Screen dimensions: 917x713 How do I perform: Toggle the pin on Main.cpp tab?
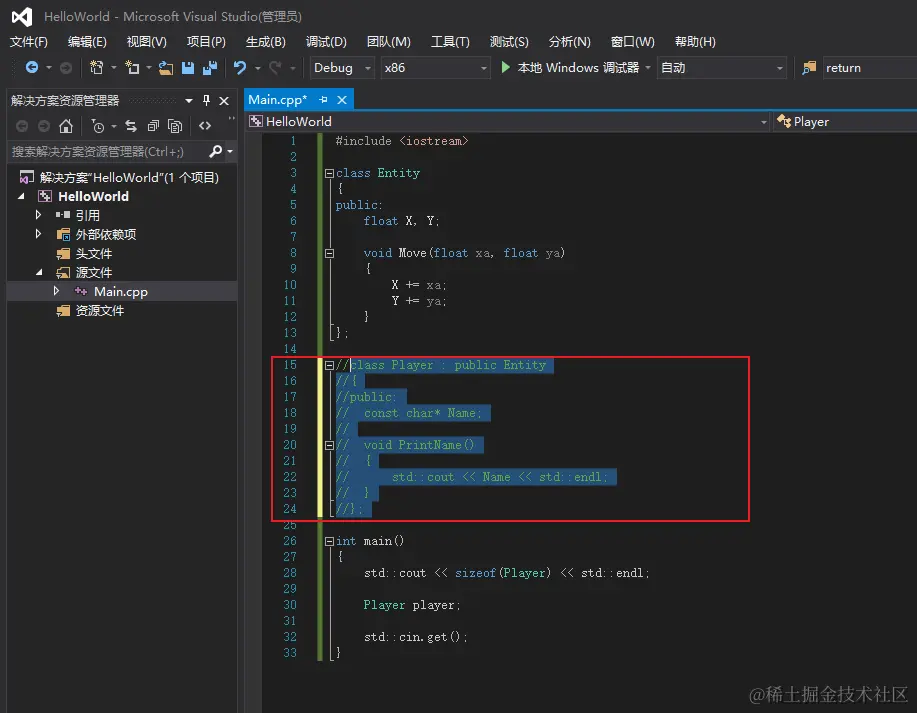323,100
